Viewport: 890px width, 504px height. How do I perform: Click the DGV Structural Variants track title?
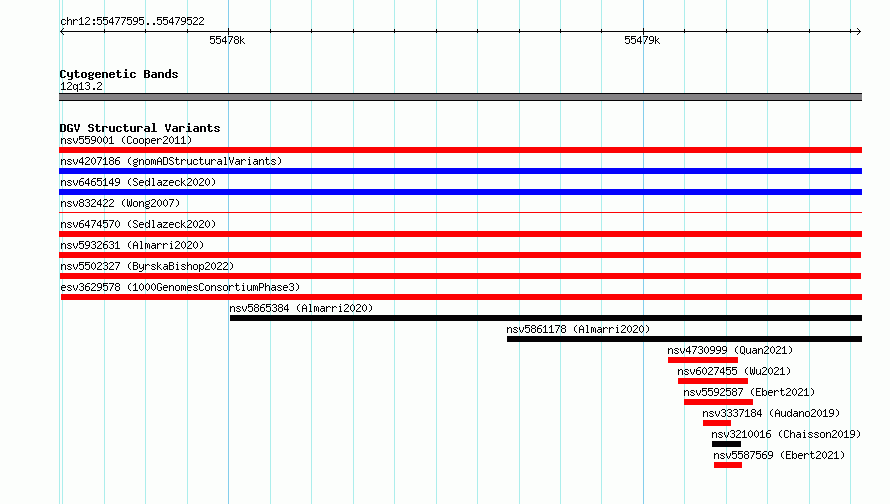coord(140,128)
